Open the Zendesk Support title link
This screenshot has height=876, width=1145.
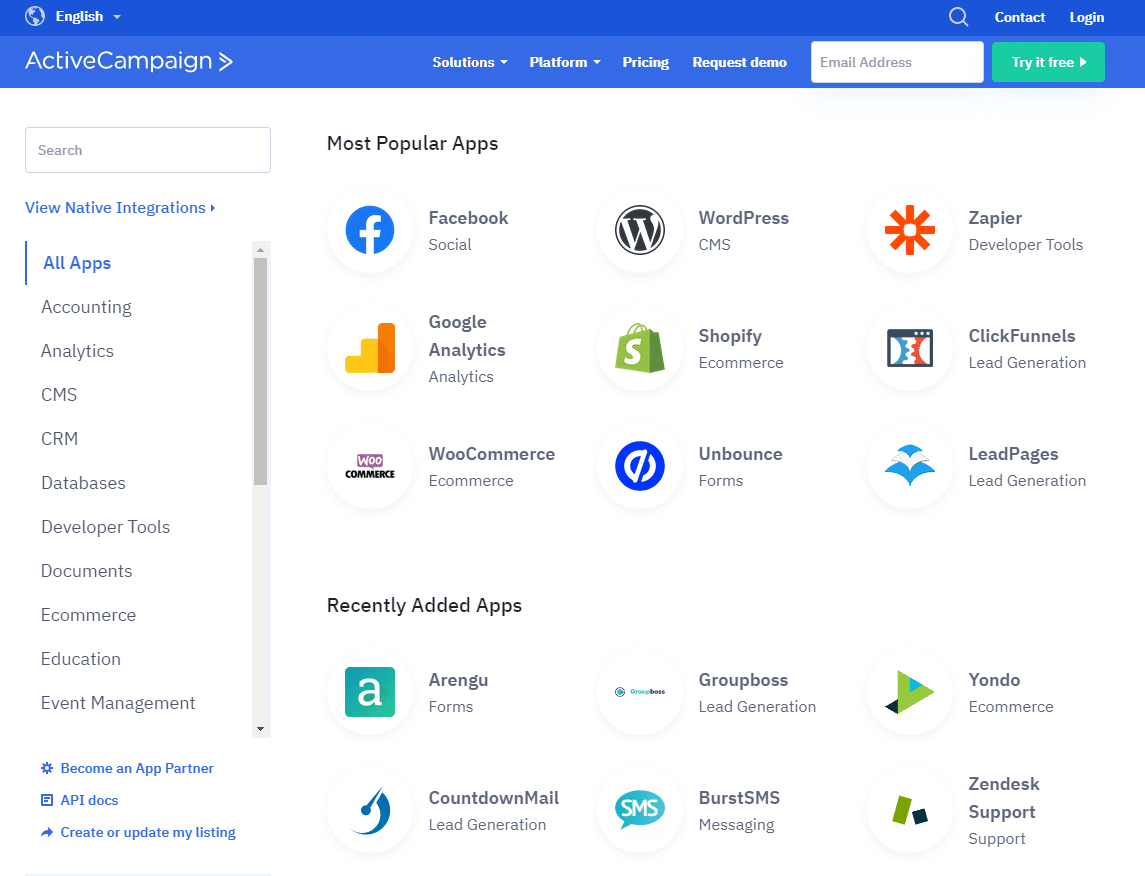tap(1003, 798)
